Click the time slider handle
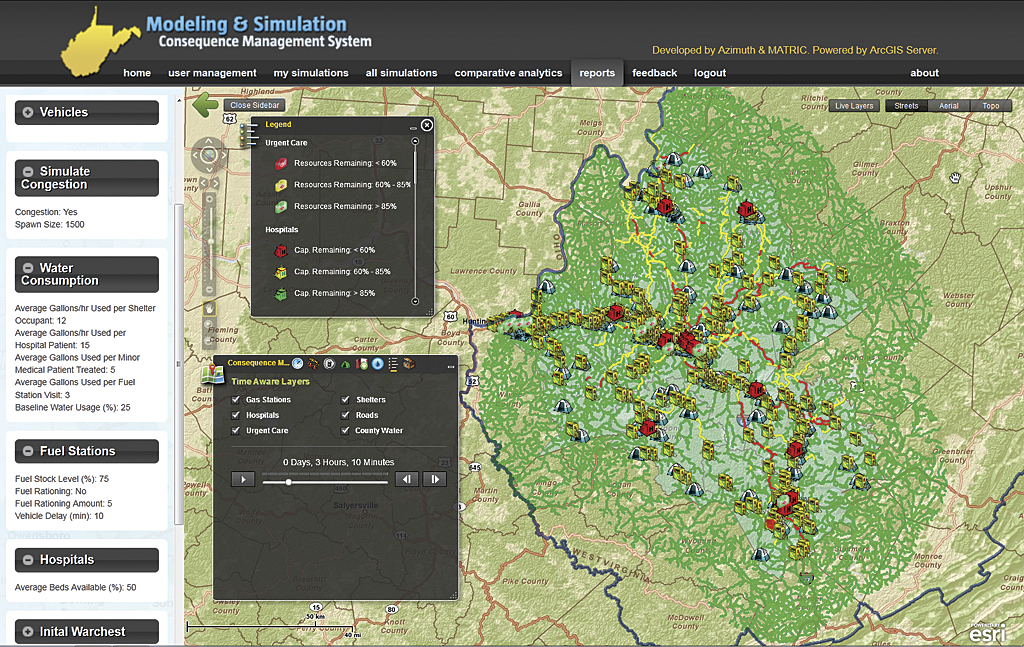The height and width of the screenshot is (647, 1024). (x=288, y=481)
